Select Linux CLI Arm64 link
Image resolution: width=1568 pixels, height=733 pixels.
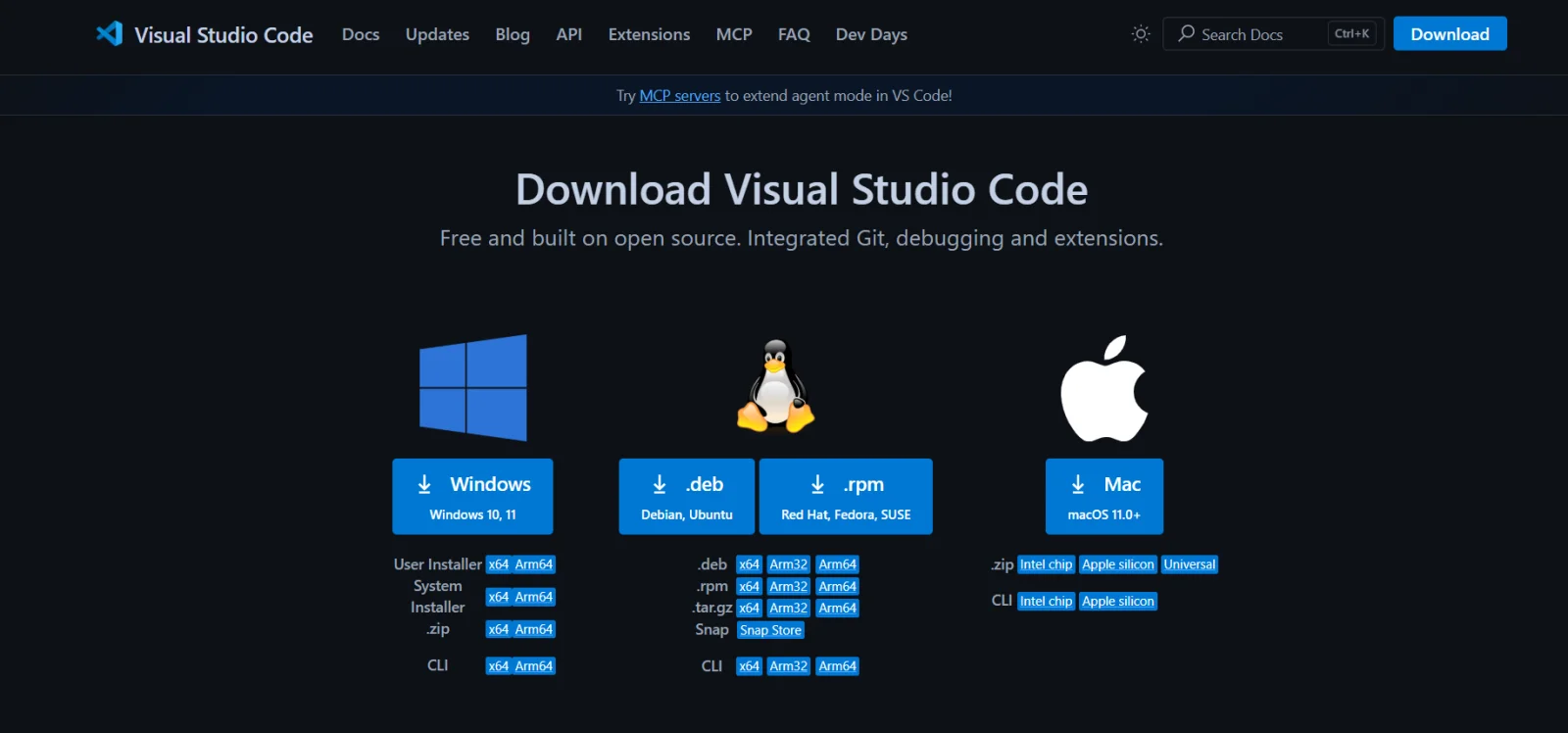pos(838,666)
